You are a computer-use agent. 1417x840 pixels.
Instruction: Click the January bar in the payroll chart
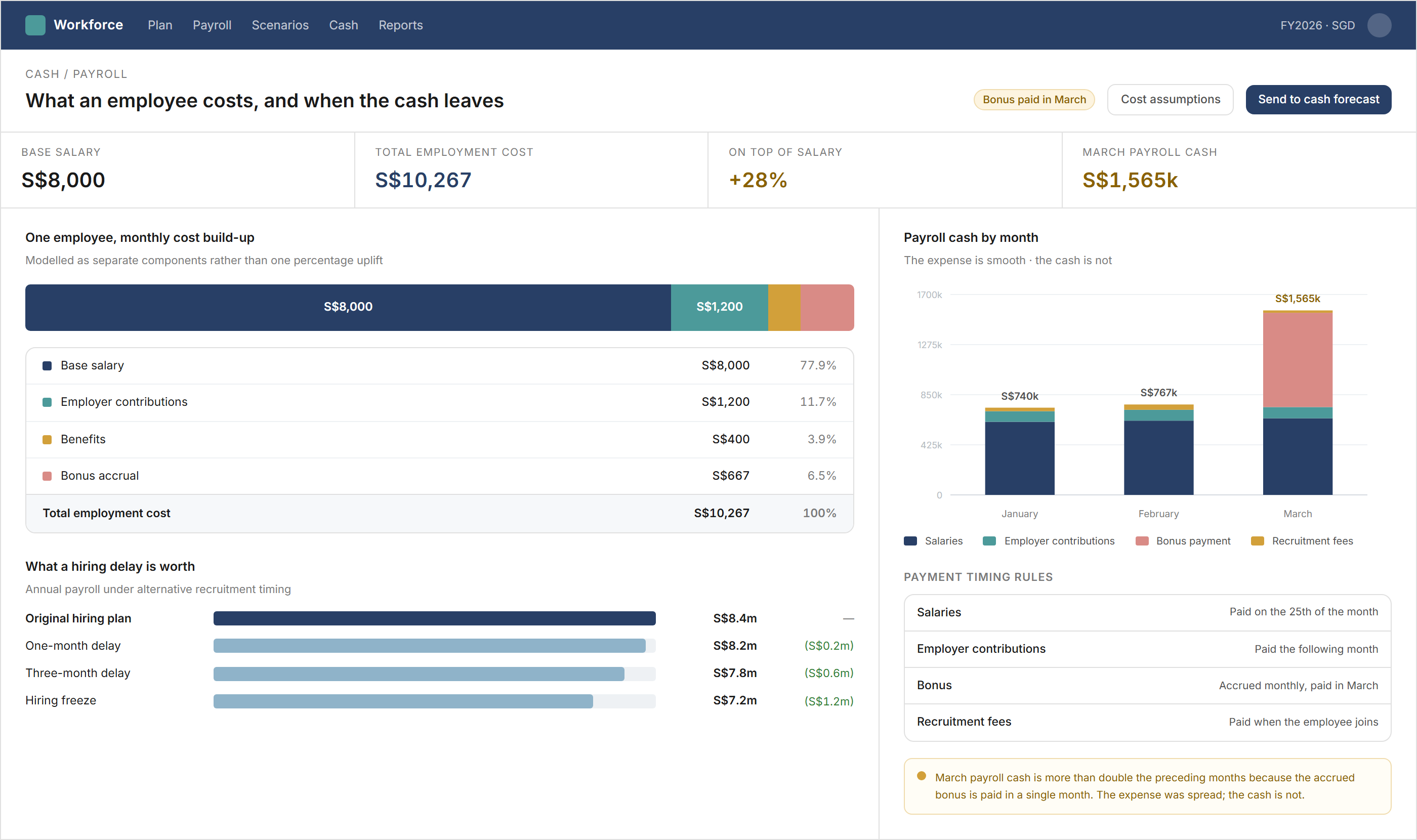click(x=1019, y=451)
